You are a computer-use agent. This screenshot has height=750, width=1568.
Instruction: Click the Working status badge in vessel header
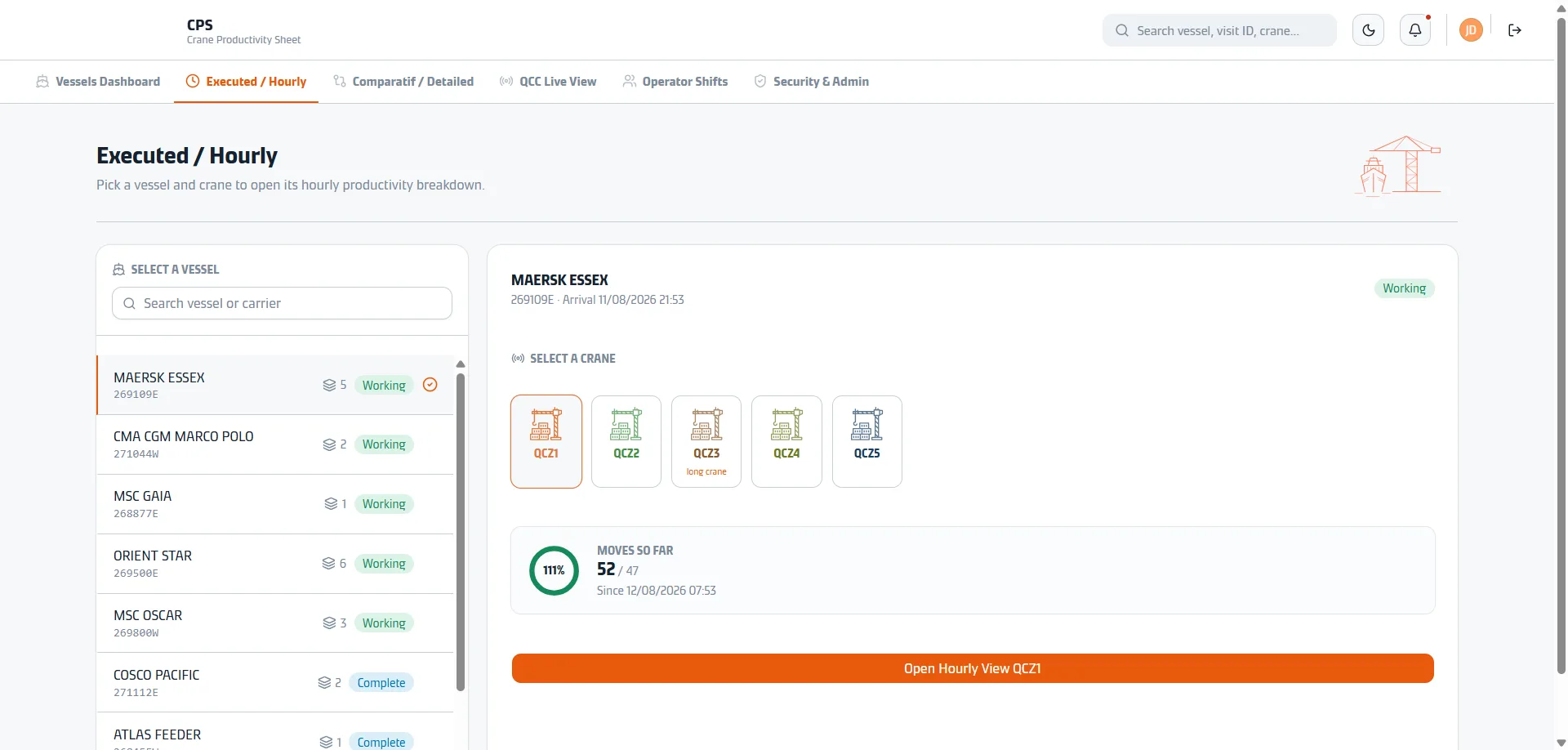click(1405, 288)
